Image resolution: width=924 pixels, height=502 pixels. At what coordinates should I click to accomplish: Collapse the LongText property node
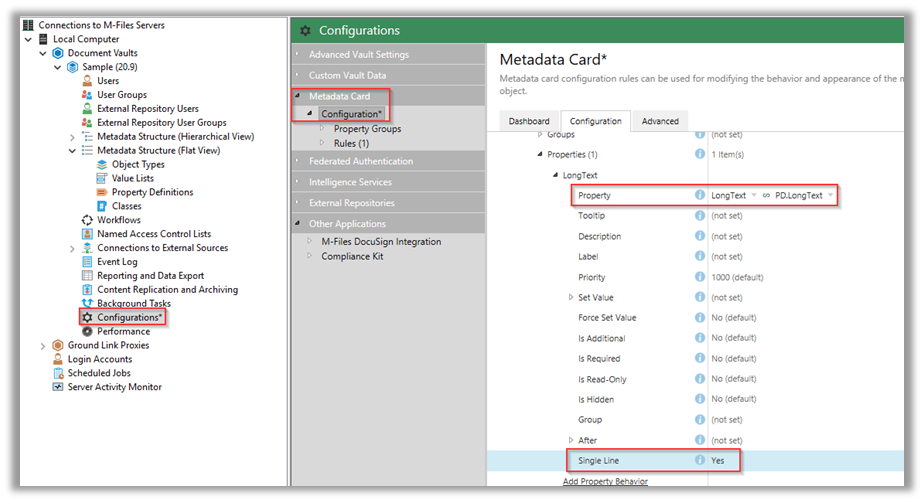pyautogui.click(x=555, y=175)
